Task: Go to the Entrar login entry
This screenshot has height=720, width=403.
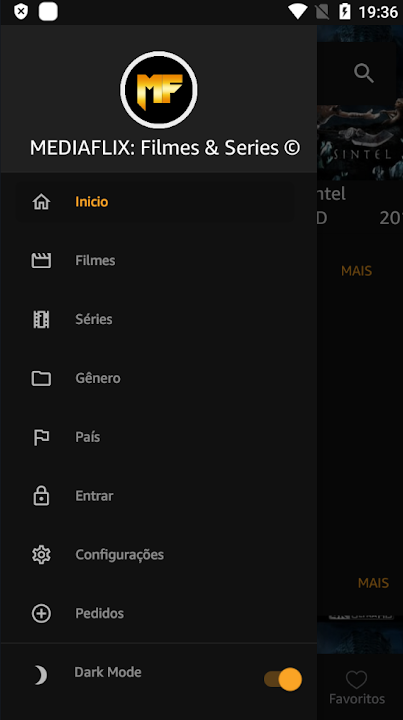Action: pos(158,495)
